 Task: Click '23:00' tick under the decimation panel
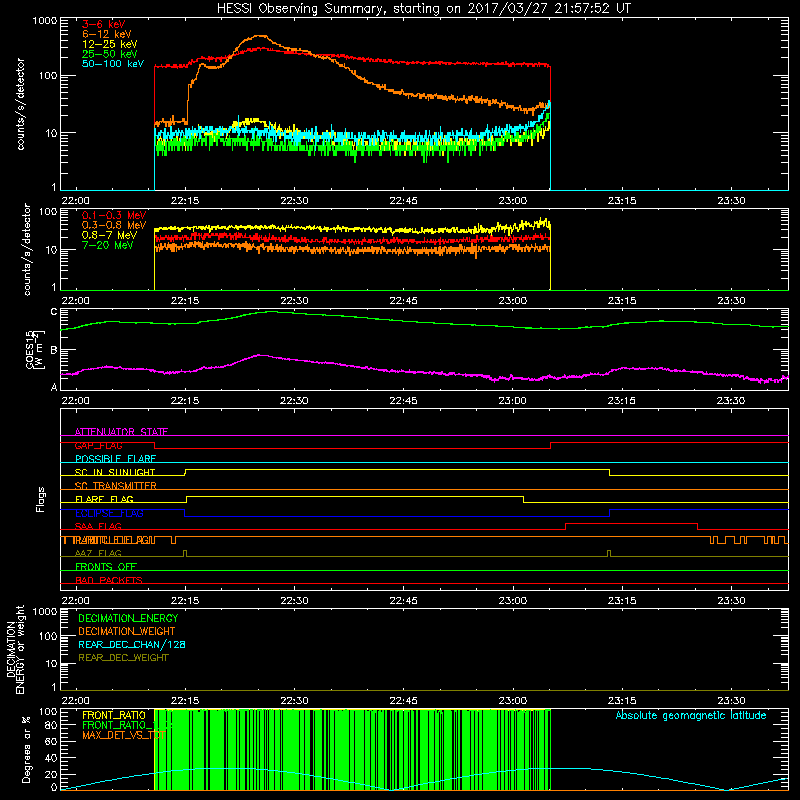(x=512, y=701)
